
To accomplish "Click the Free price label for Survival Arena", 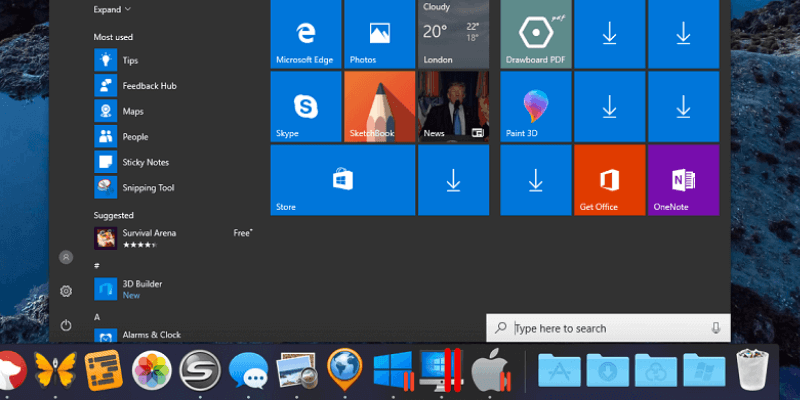I will [x=242, y=233].
